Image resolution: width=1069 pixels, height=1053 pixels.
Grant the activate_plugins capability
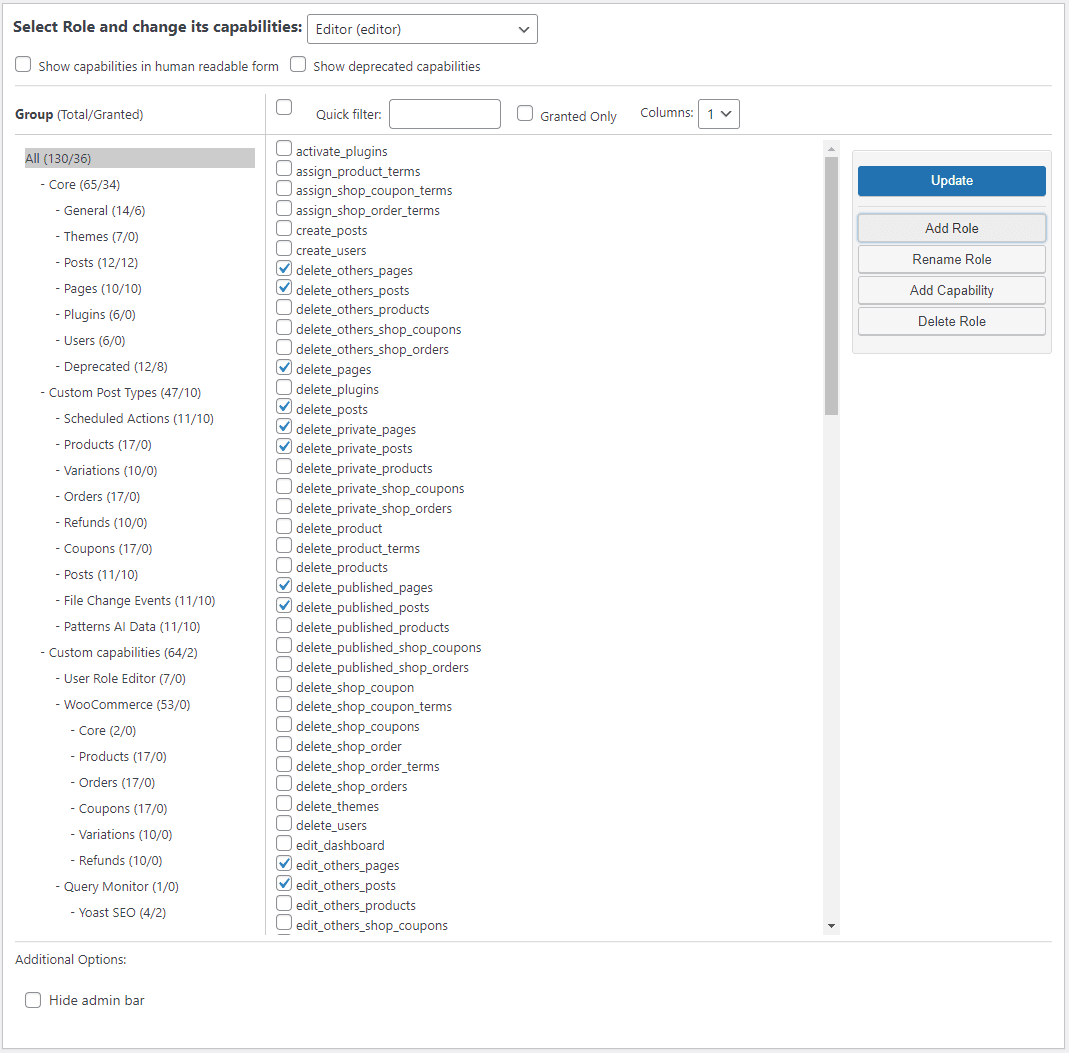pos(283,148)
